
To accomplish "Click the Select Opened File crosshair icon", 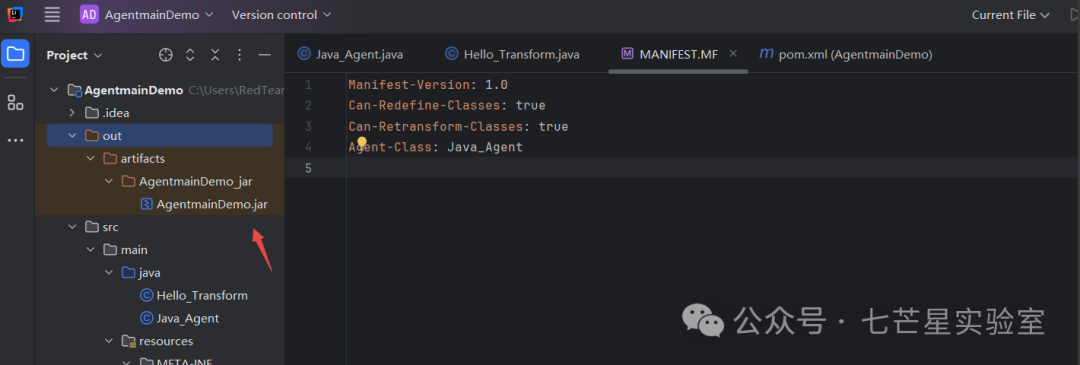I will click(x=165, y=55).
